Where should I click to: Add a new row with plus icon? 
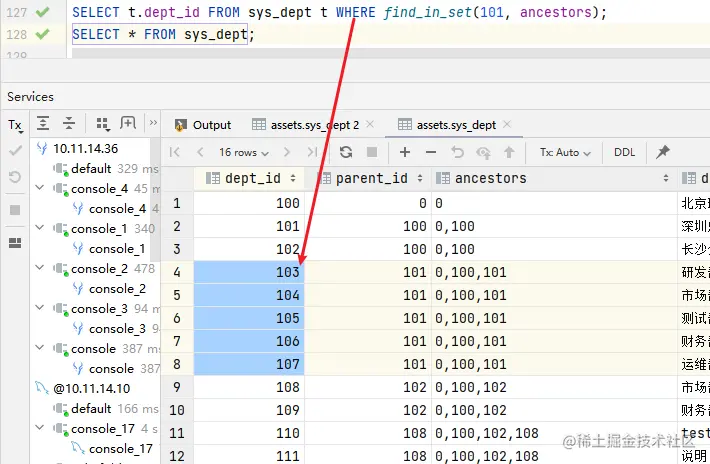tap(405, 152)
